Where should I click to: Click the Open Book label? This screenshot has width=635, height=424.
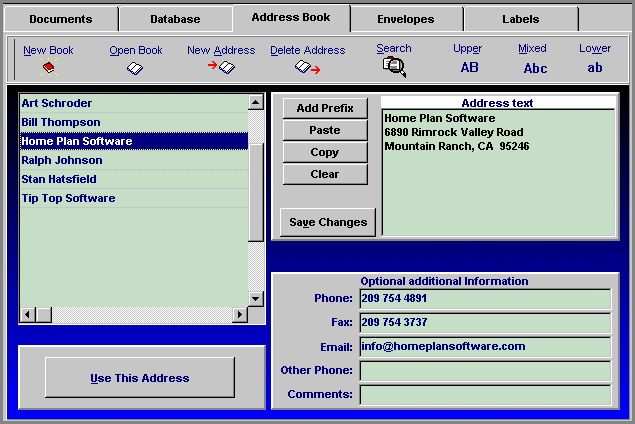tap(136, 50)
